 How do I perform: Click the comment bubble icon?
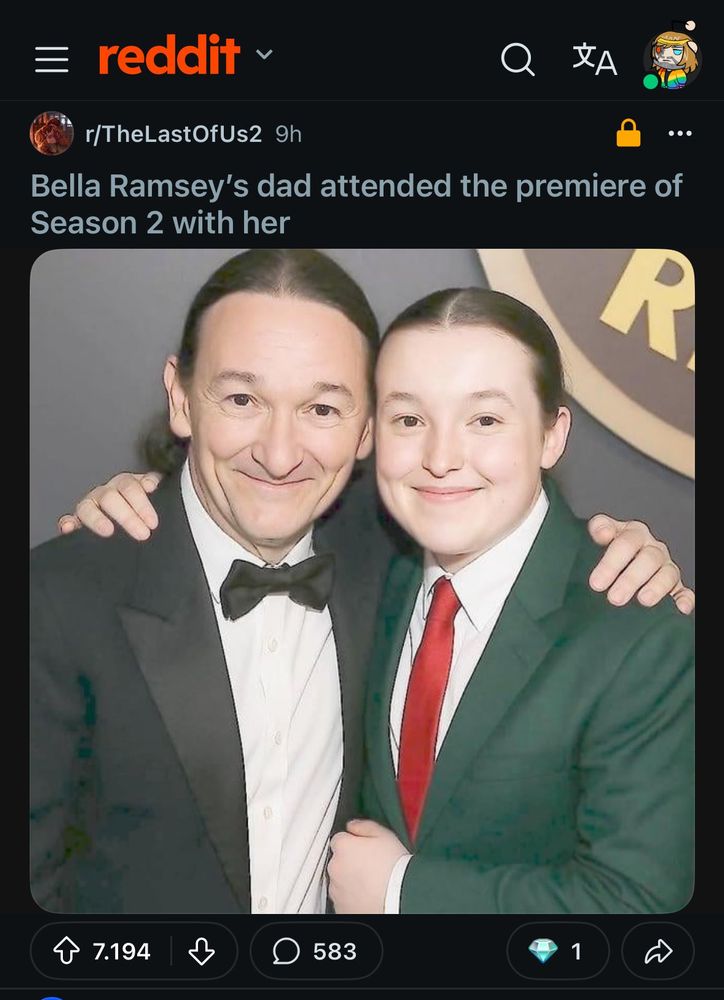point(286,952)
